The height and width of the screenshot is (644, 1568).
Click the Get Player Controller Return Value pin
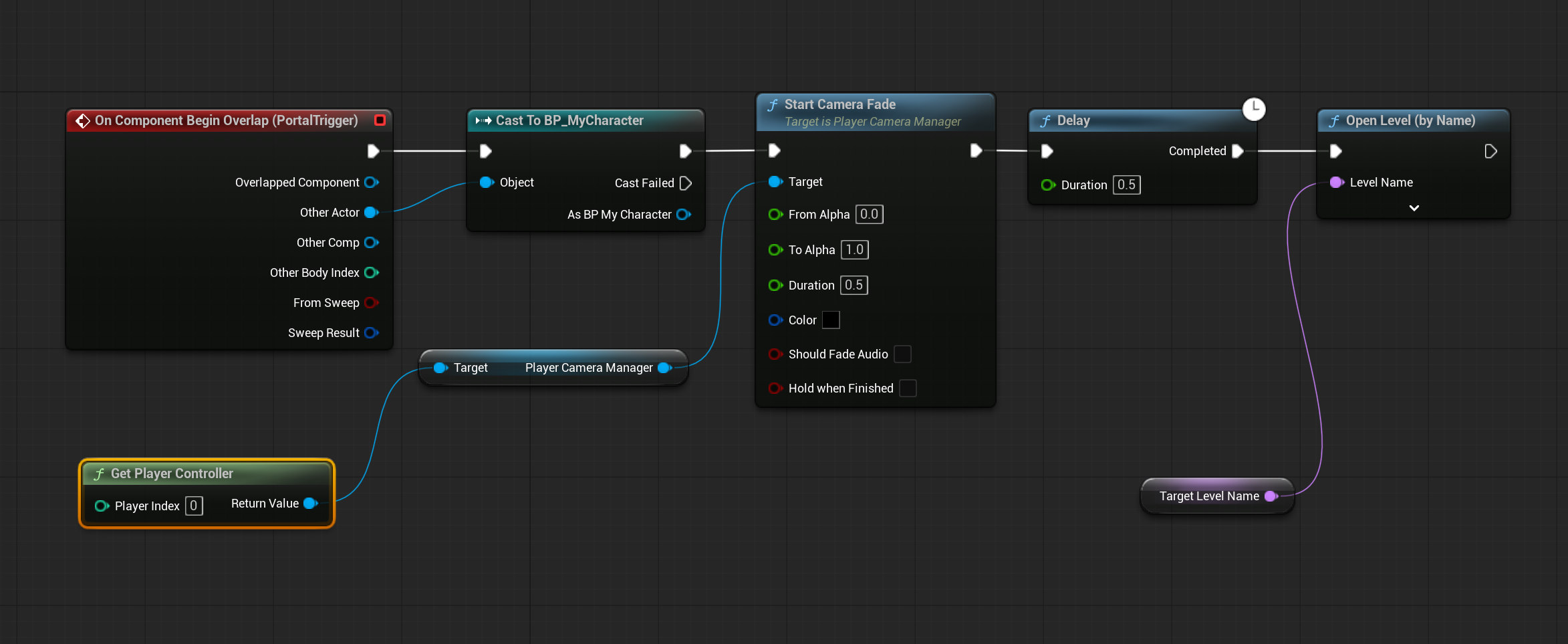(x=311, y=504)
